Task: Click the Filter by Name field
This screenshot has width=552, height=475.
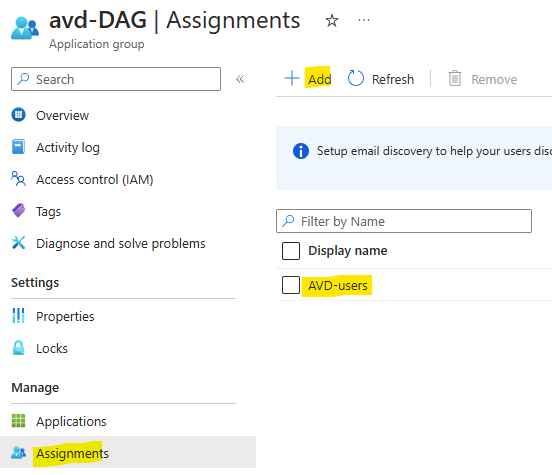Action: tap(404, 221)
